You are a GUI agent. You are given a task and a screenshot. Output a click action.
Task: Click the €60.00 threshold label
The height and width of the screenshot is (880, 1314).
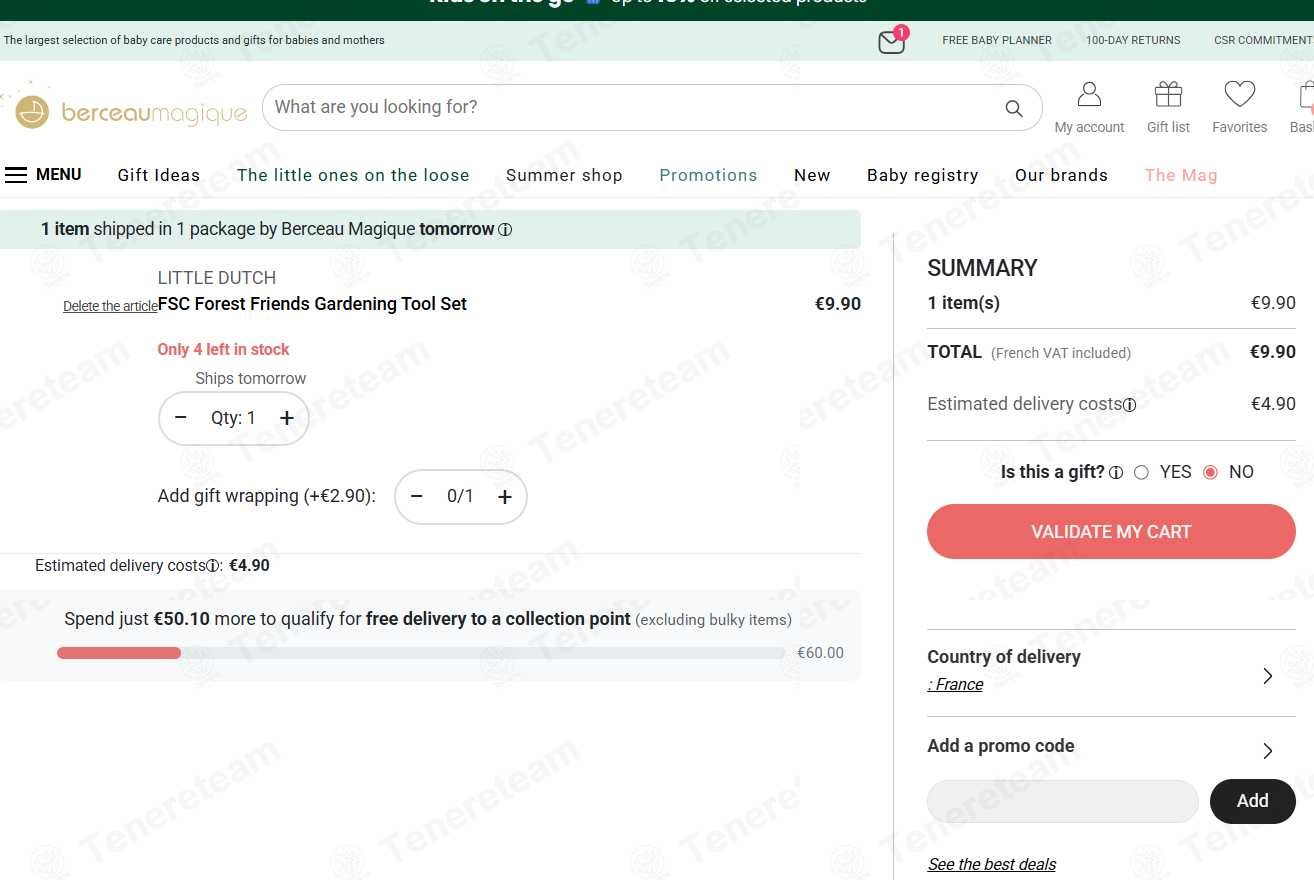820,653
